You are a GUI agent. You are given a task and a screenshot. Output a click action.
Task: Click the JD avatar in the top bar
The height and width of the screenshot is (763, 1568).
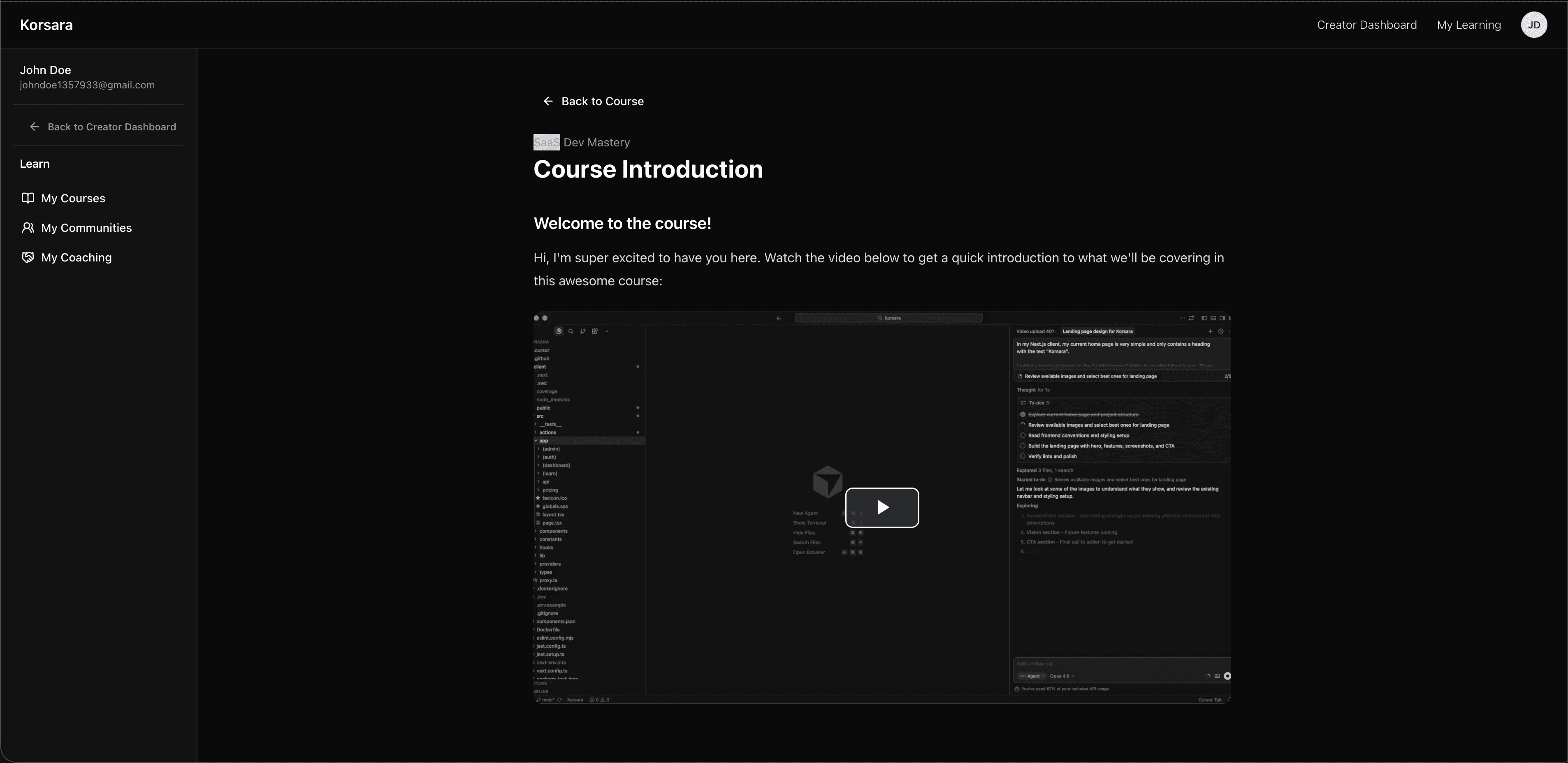pyautogui.click(x=1534, y=24)
